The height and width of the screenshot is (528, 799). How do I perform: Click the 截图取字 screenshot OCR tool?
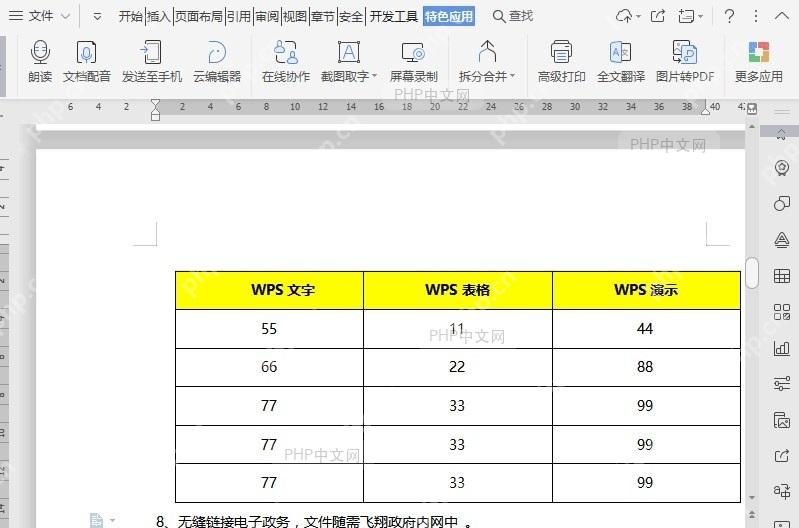pyautogui.click(x=345, y=62)
